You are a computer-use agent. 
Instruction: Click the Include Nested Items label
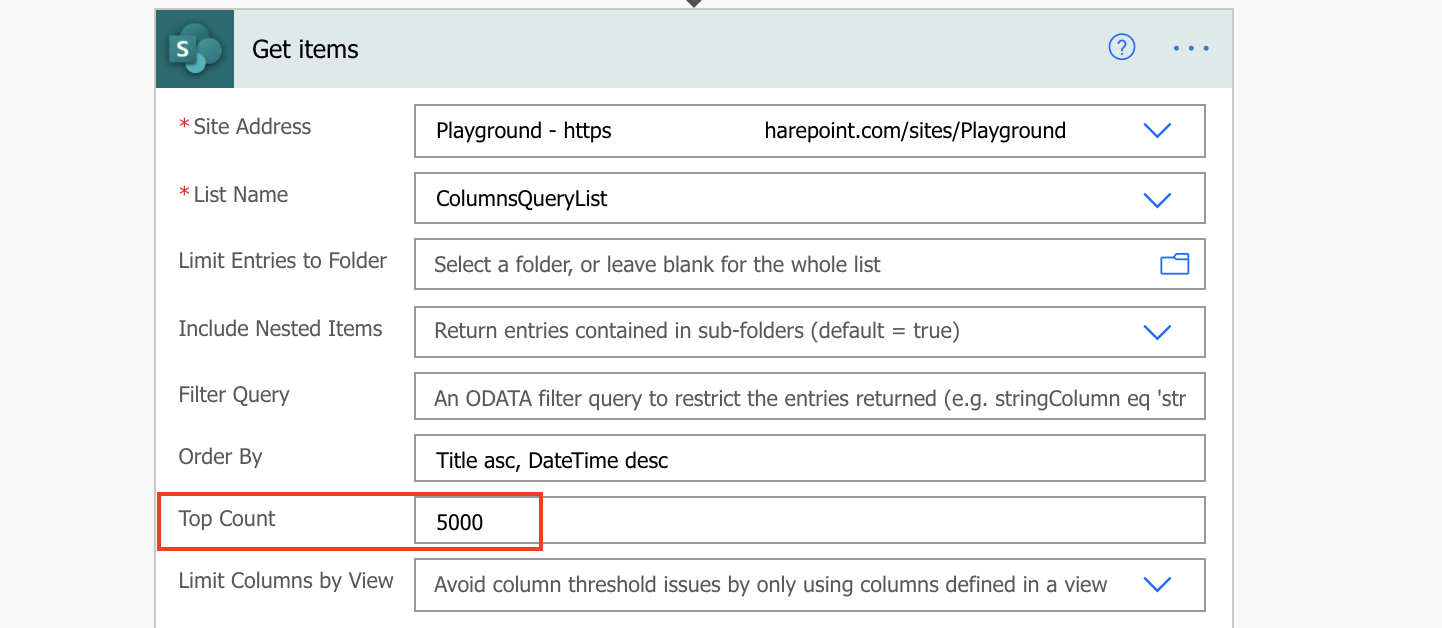(x=280, y=329)
